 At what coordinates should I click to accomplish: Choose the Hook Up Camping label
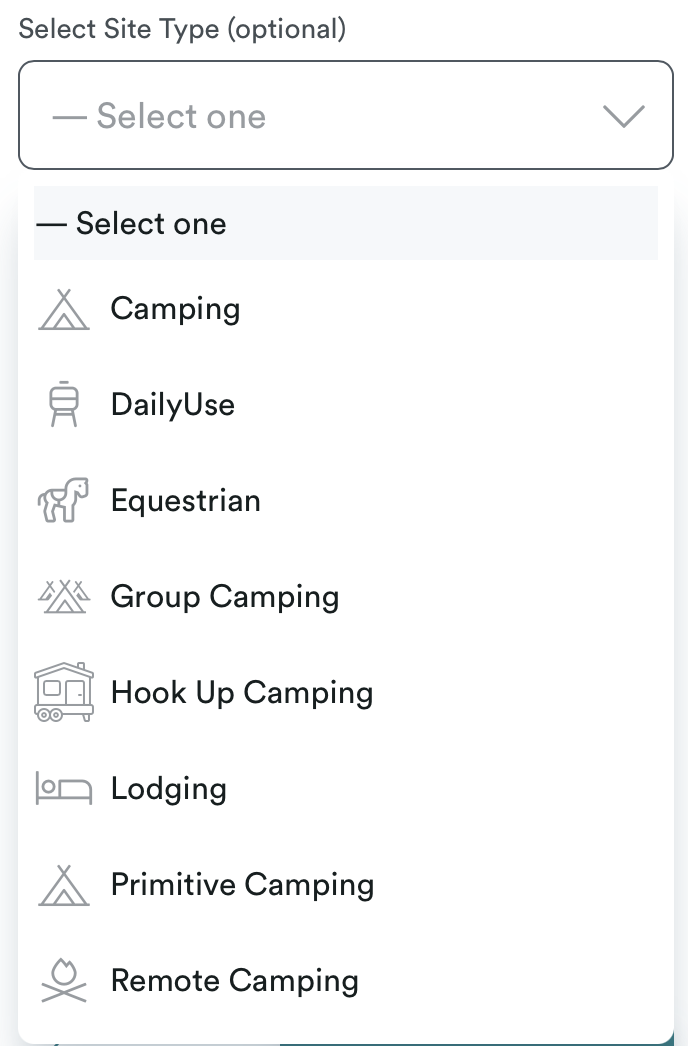[242, 692]
